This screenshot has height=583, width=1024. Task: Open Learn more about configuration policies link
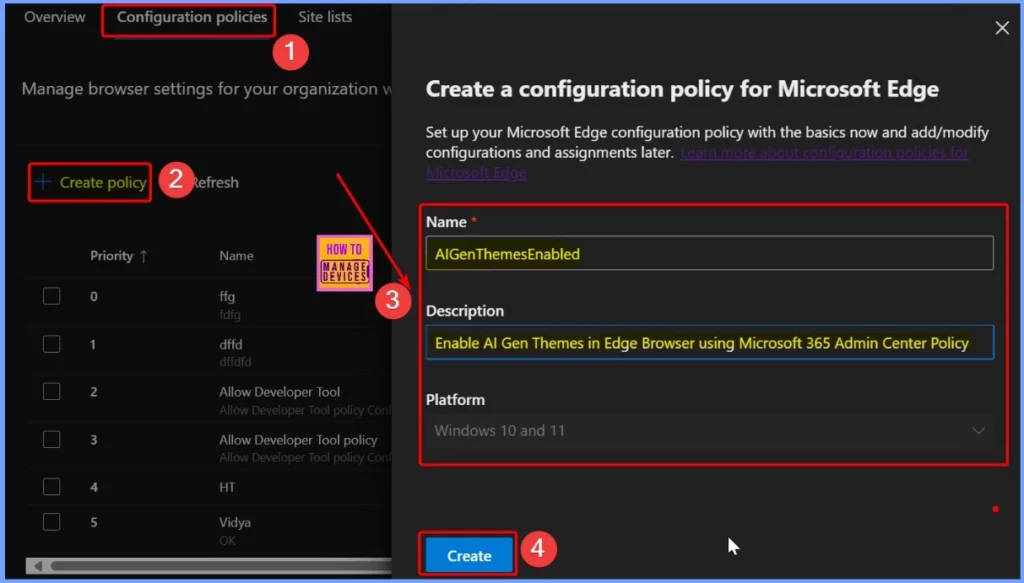(697, 163)
